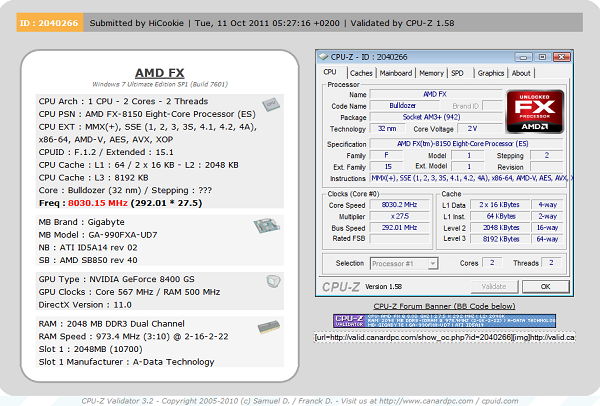Click the DirectX Version : 11.0 line
The image size is (600, 406).
(85, 305)
